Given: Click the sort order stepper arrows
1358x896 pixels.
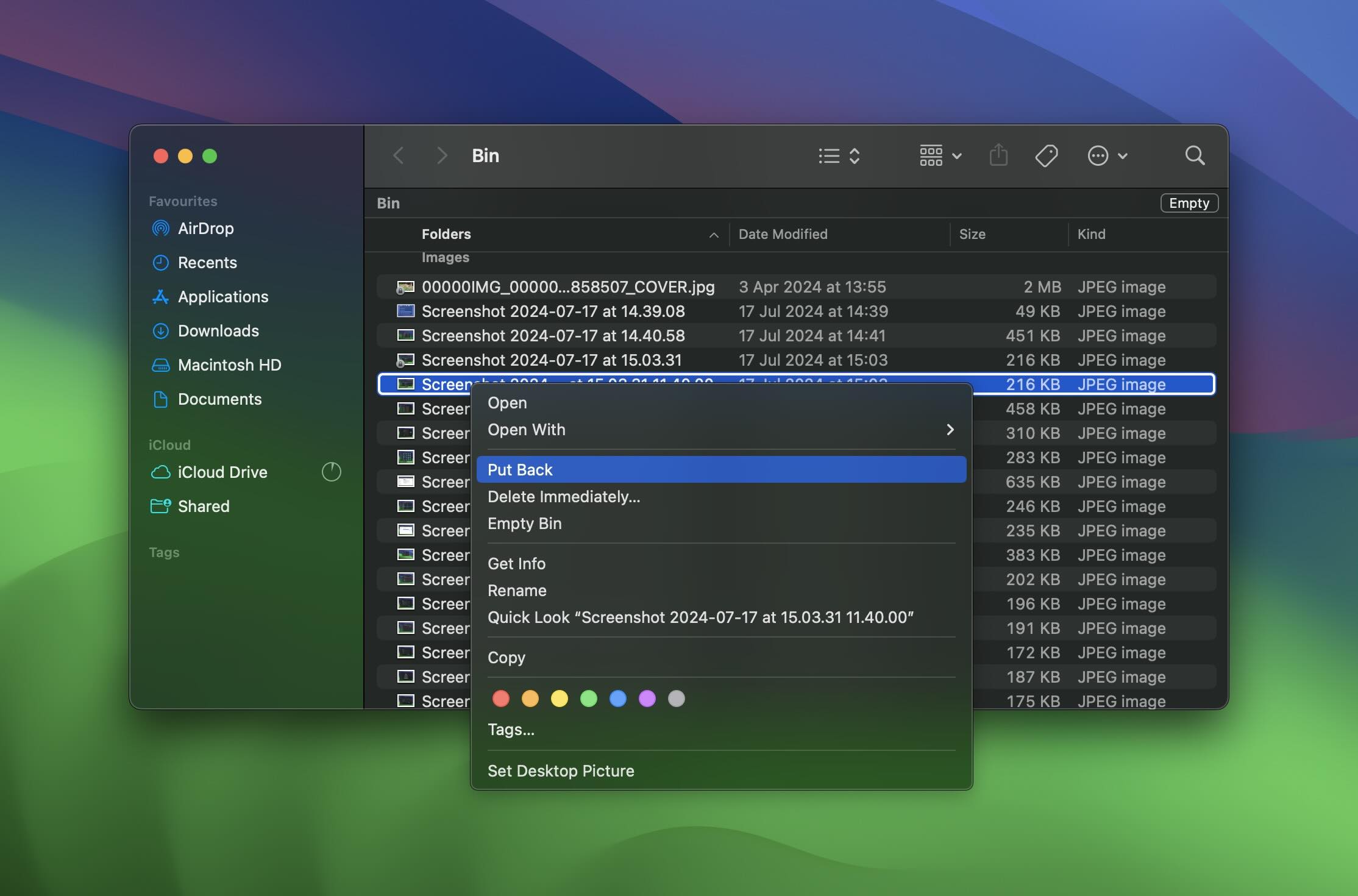Looking at the screenshot, I should pos(855,155).
